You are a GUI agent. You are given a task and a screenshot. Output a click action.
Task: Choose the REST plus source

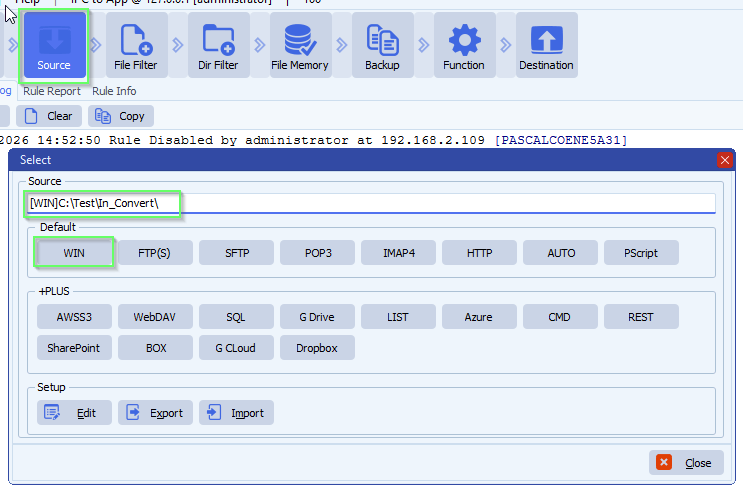coord(641,317)
